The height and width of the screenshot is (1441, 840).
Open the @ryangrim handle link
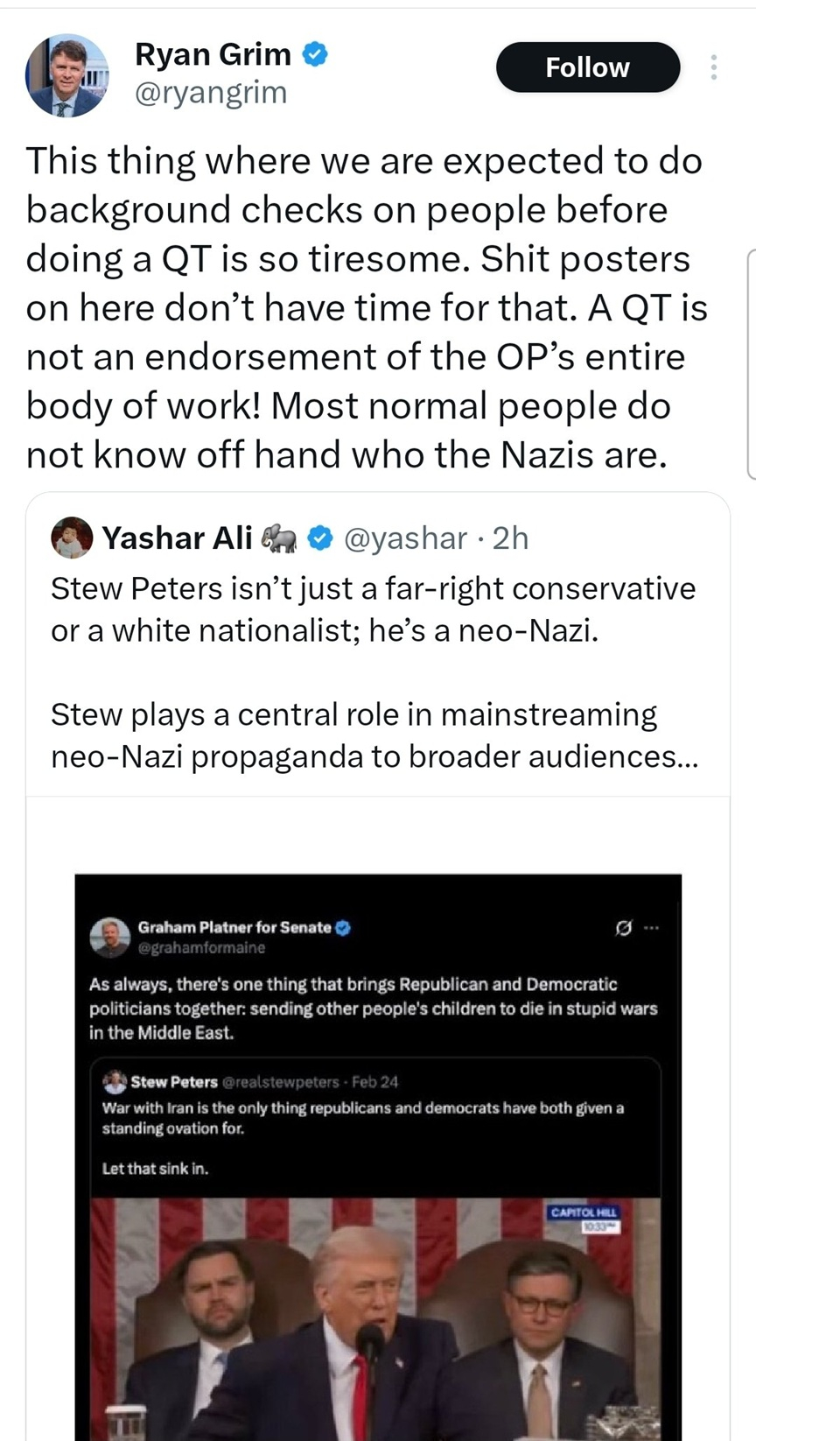pos(211,93)
